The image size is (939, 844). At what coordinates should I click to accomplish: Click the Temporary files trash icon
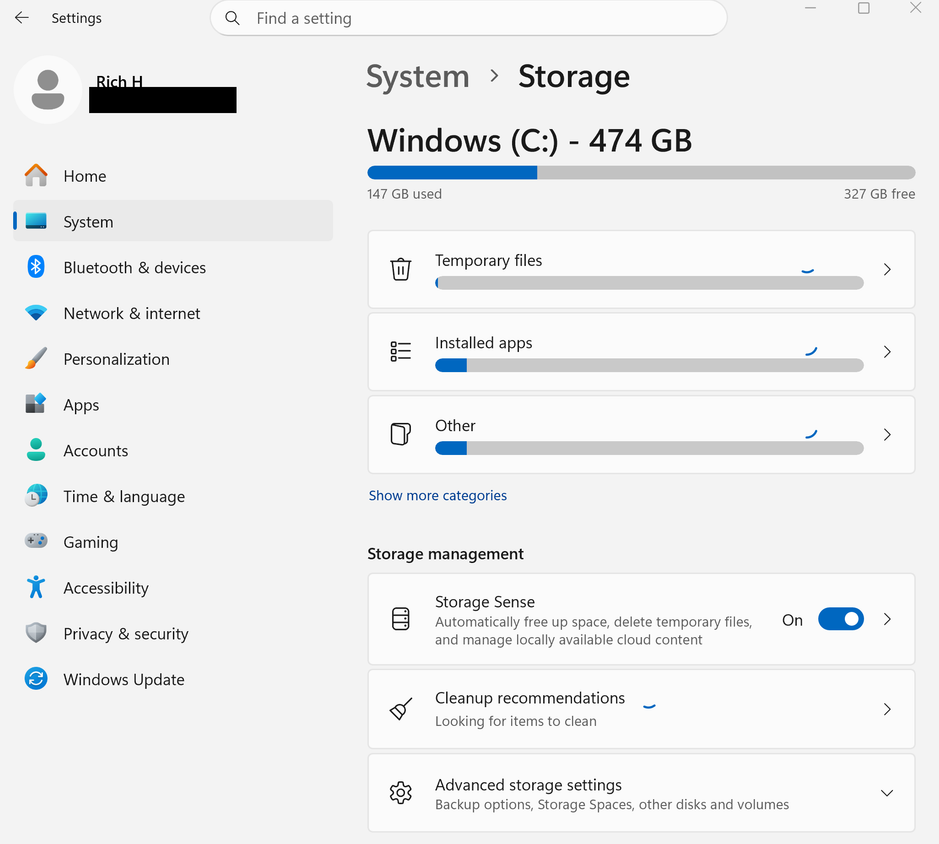pyautogui.click(x=401, y=269)
